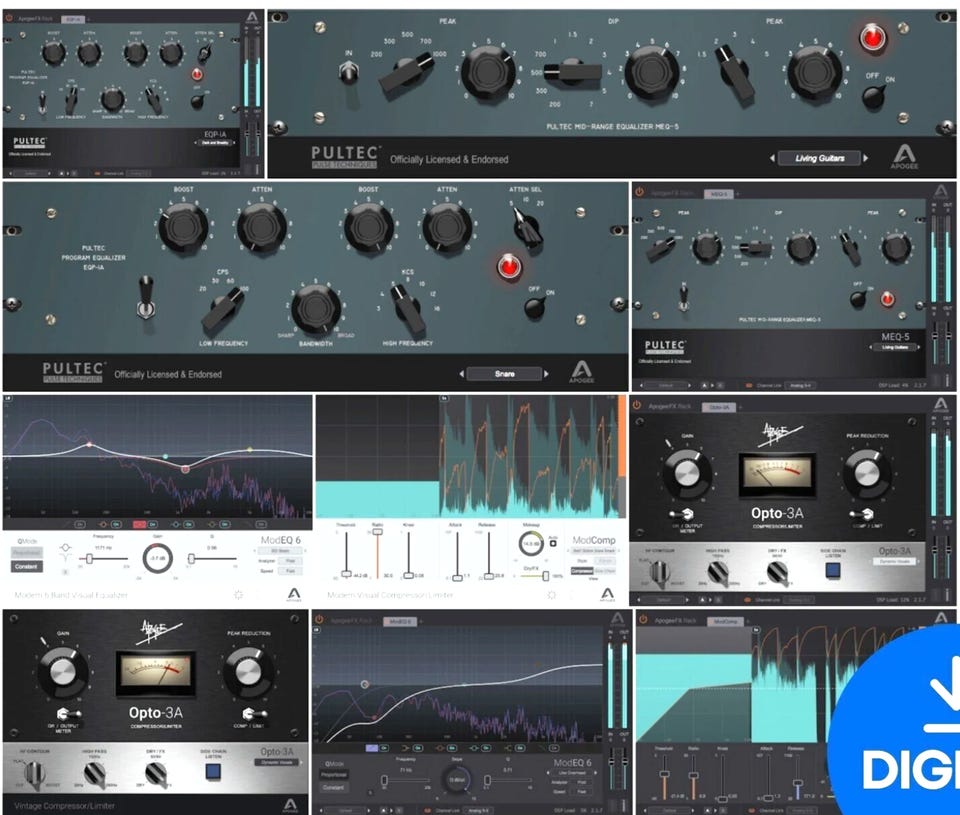Click red power lamp on large MEQ-5 panel
The image size is (960, 815).
coord(872,38)
